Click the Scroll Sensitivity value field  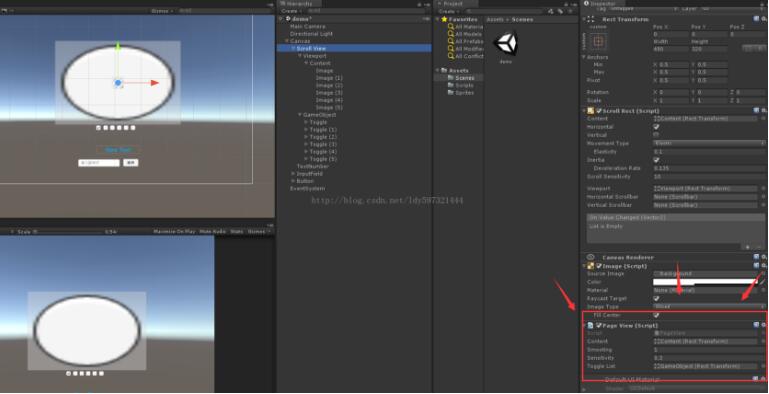709,177
